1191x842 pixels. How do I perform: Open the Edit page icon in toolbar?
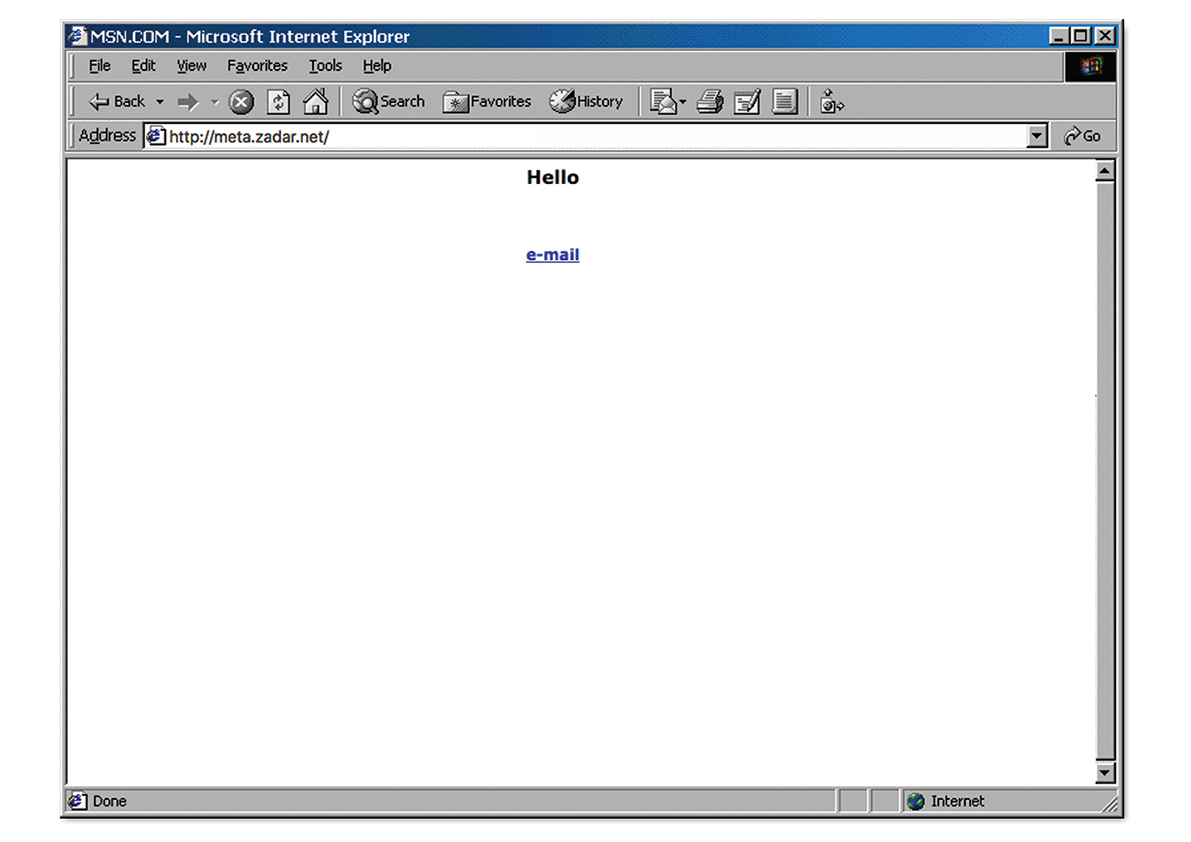point(747,102)
